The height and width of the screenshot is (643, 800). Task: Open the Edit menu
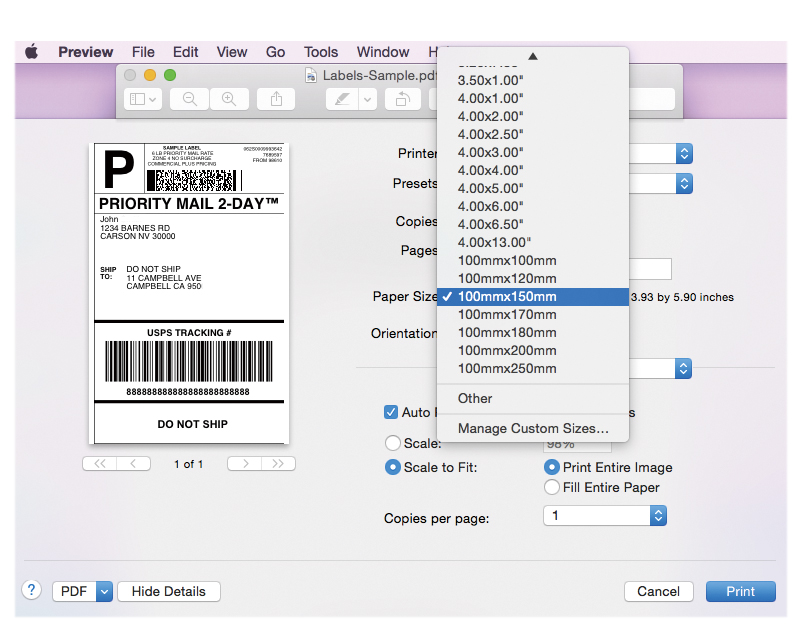click(x=185, y=52)
